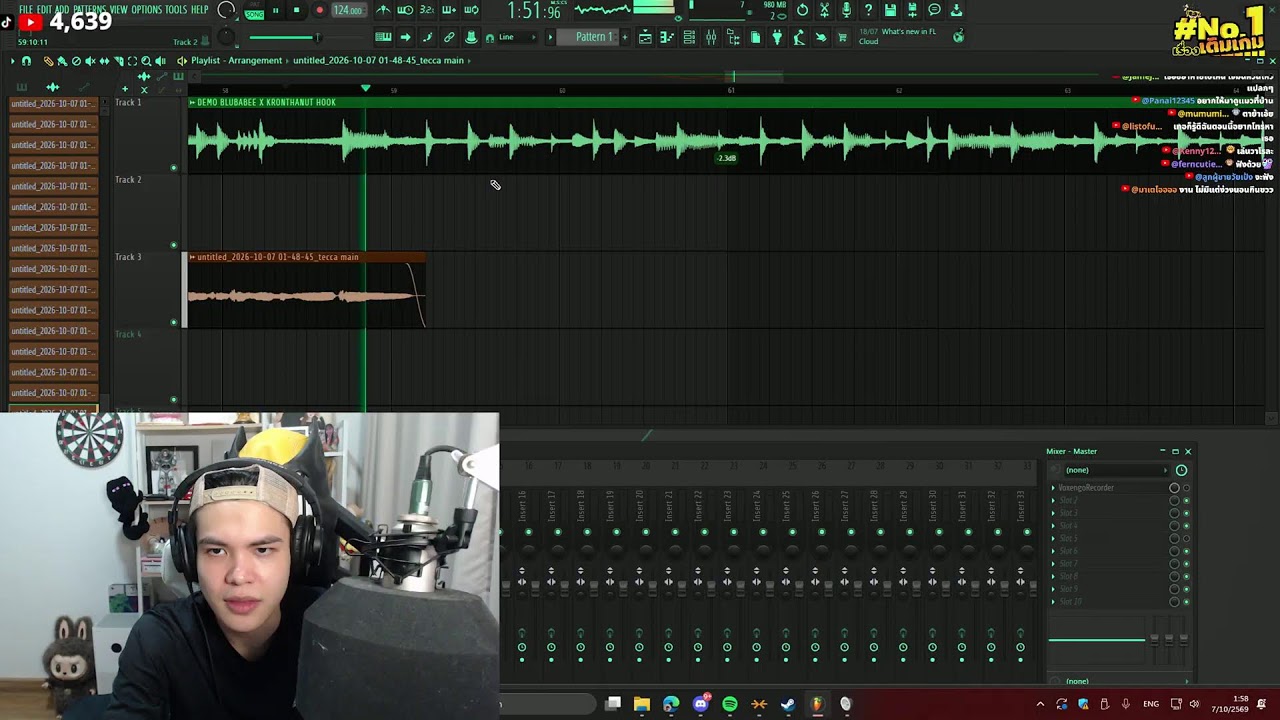This screenshot has width=1280, height=720.
Task: Mute Insert 16 mixer channel light
Action: pyautogui.click(x=528, y=532)
